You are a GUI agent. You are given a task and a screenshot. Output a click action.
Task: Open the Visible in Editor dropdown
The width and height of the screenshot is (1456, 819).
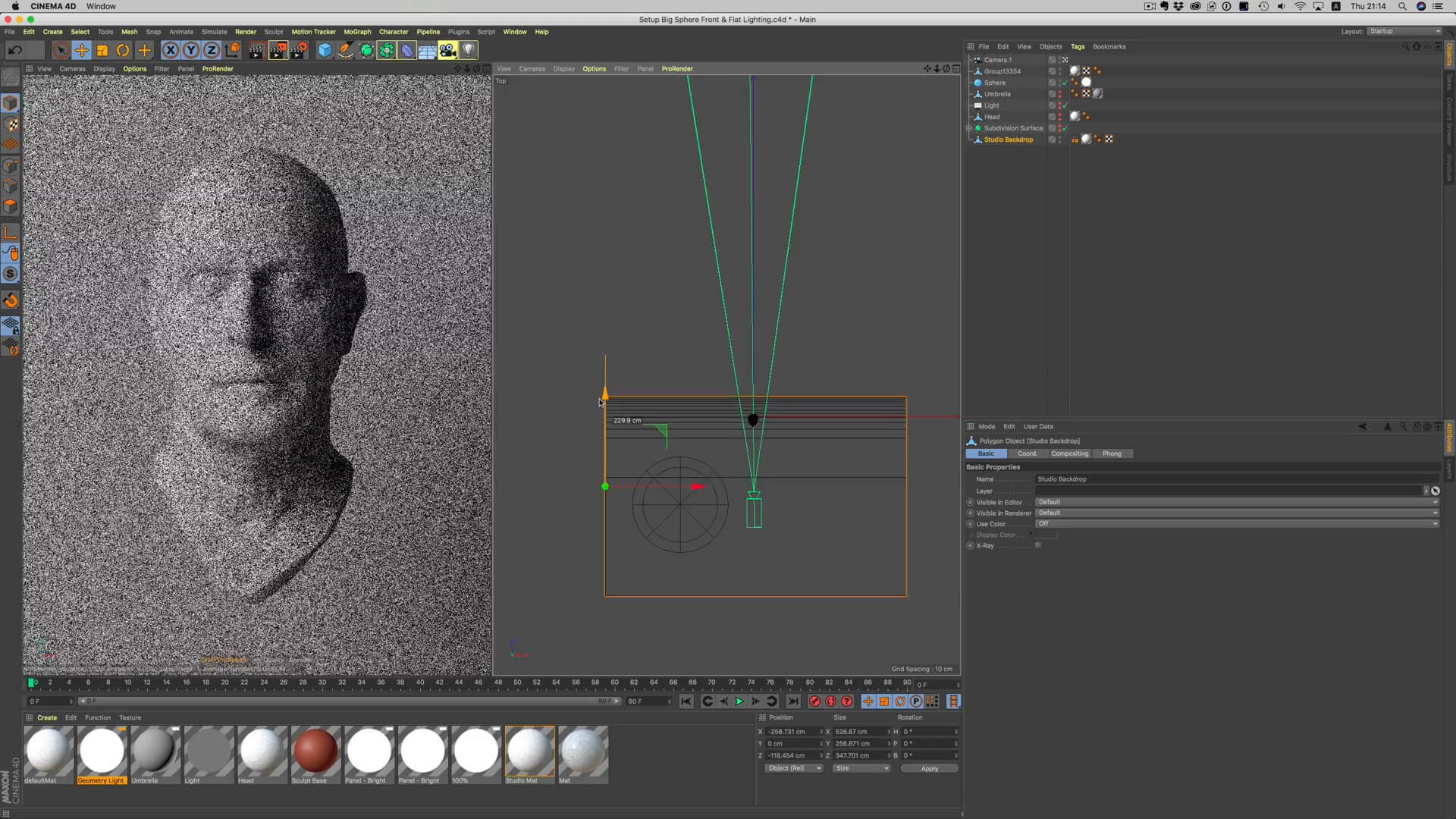[x=1236, y=502]
